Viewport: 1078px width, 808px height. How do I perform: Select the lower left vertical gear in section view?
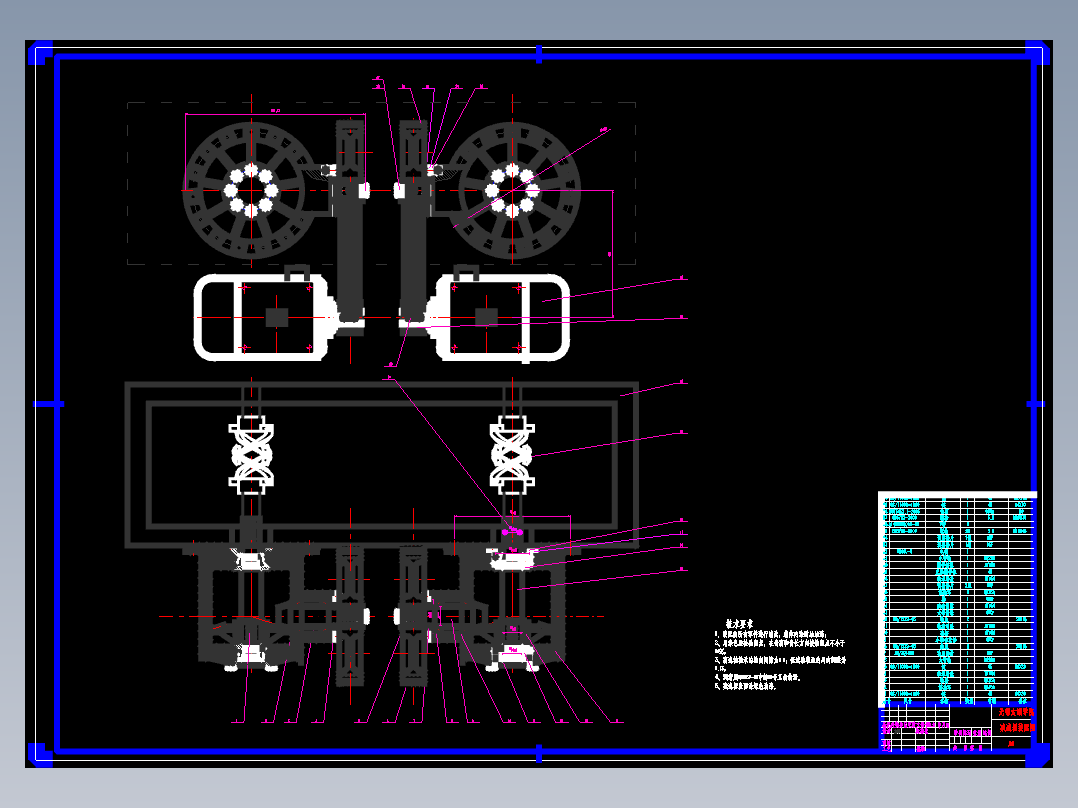click(x=350, y=616)
